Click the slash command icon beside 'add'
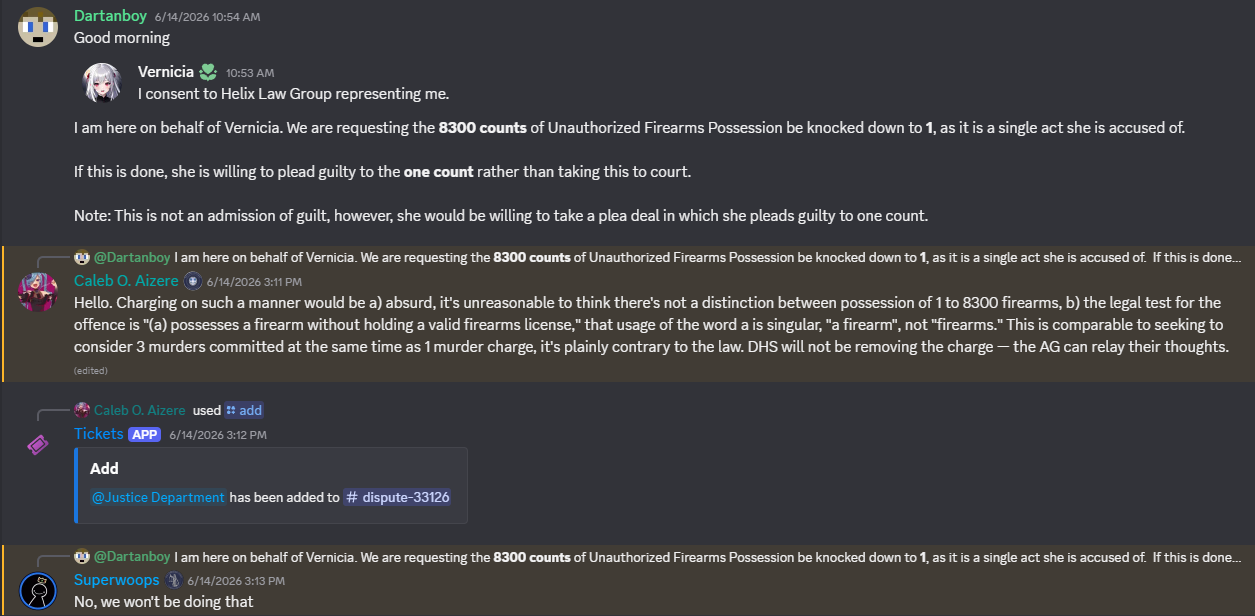This screenshot has width=1255, height=616. click(x=231, y=410)
